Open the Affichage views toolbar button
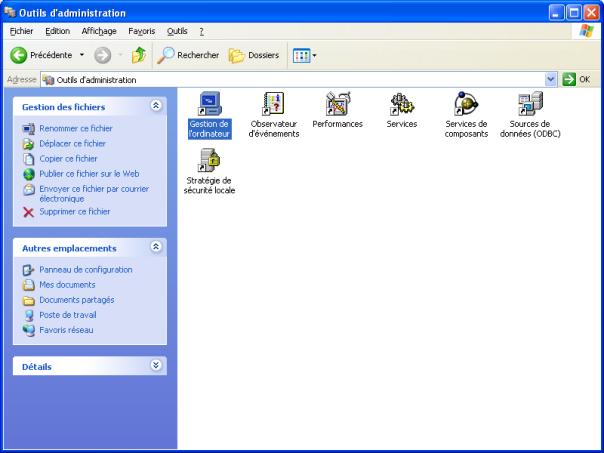 304,56
